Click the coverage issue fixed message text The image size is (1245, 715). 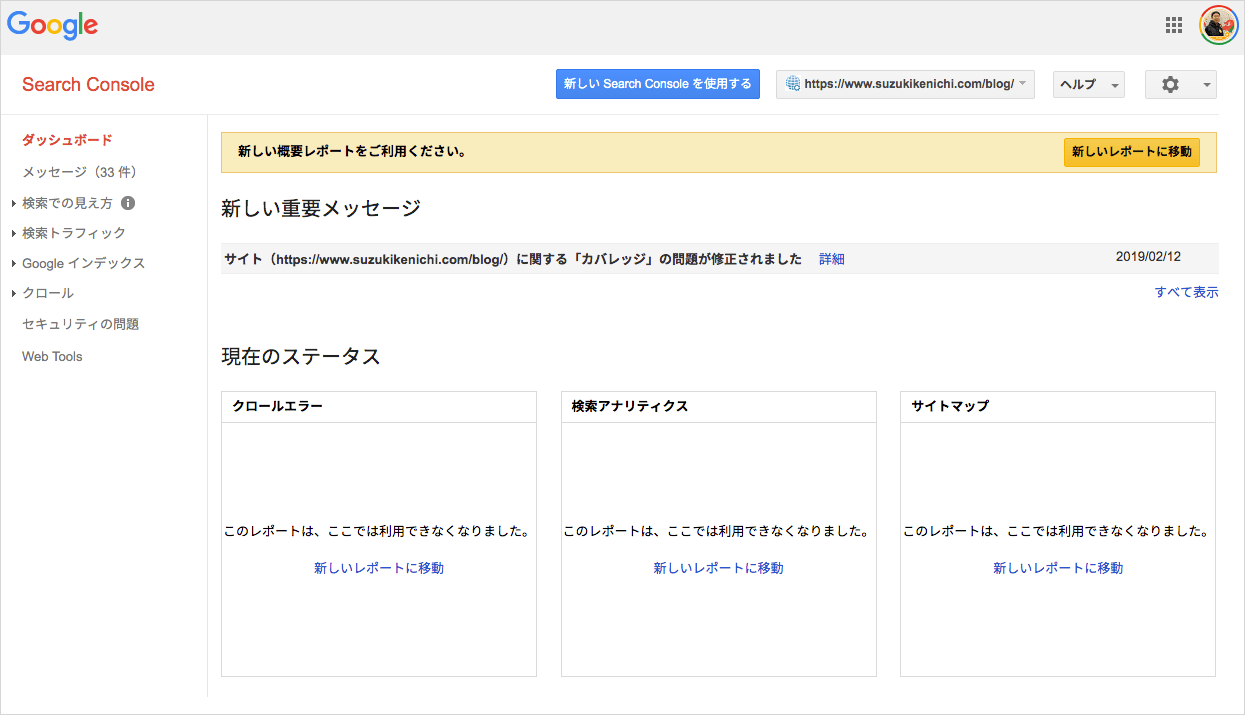(x=513, y=259)
